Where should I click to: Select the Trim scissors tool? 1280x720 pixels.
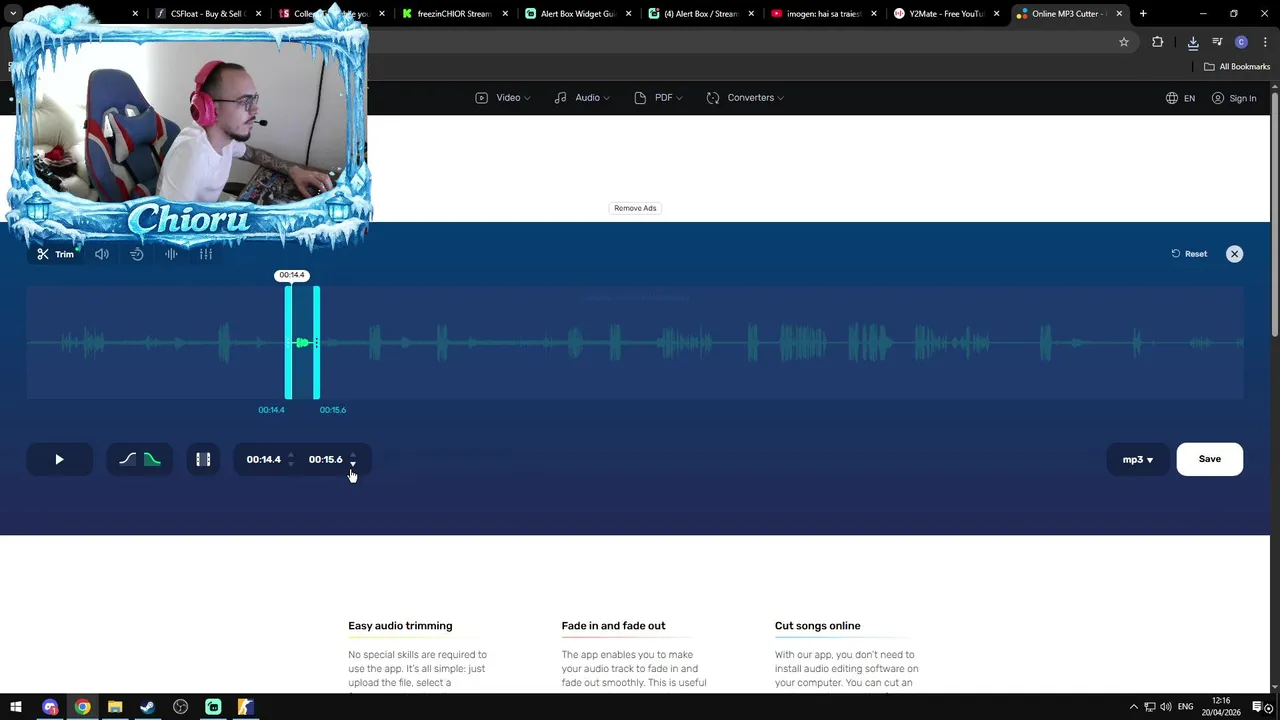point(56,254)
